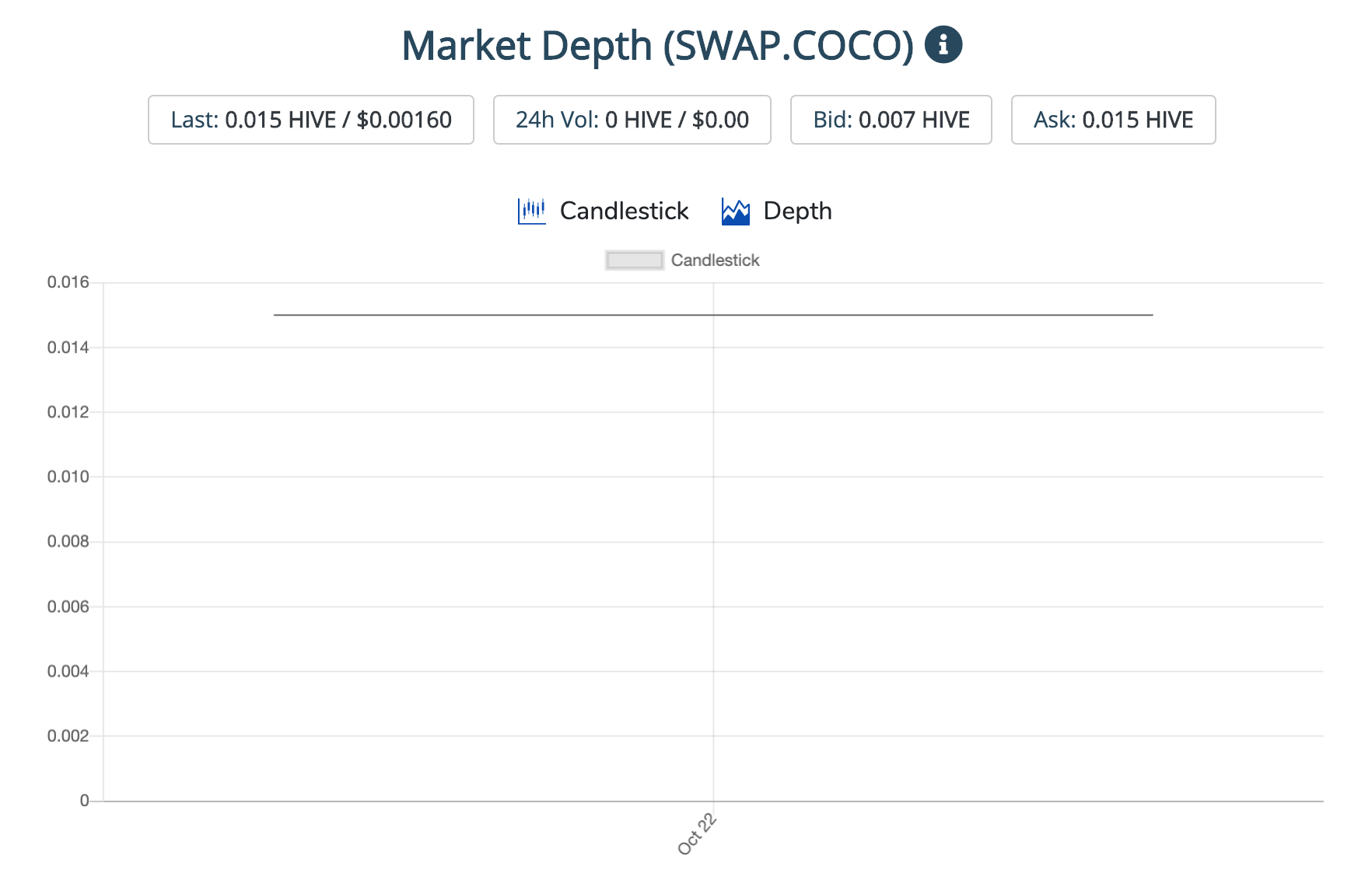Select the 24h Vol stat box
Screen dimensions: 1372x891
[x=632, y=120]
